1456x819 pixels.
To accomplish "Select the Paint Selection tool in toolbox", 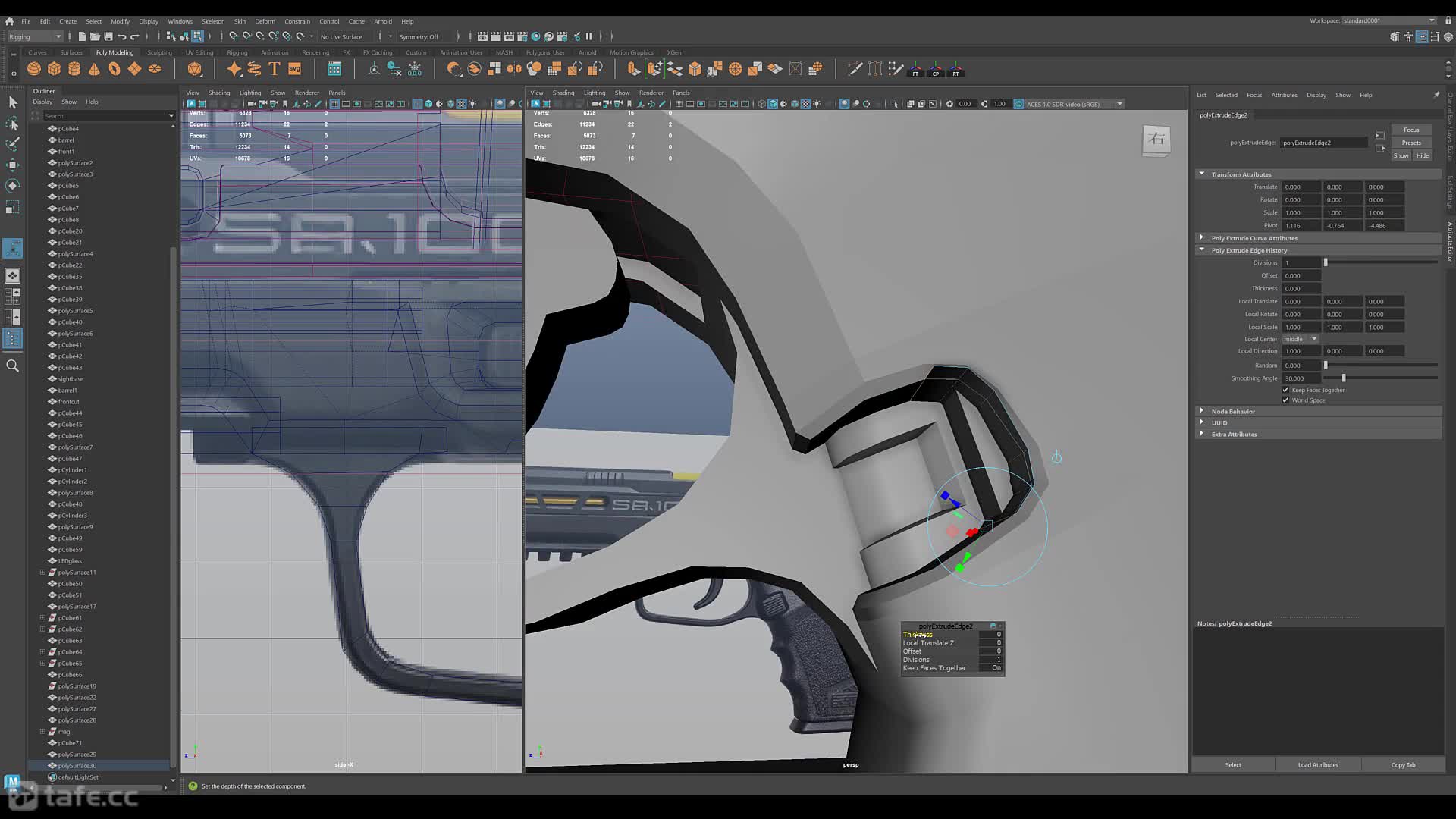I will (x=12, y=143).
